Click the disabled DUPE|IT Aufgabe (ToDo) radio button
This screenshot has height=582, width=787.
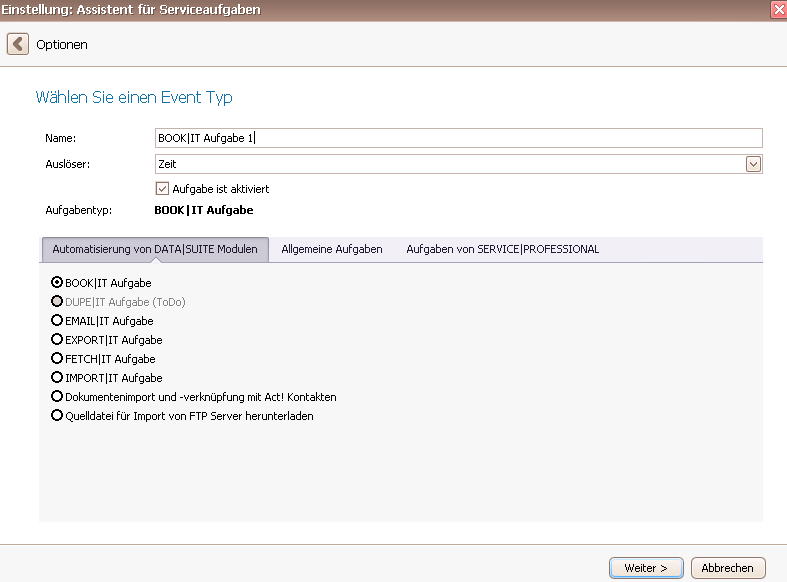click(57, 302)
